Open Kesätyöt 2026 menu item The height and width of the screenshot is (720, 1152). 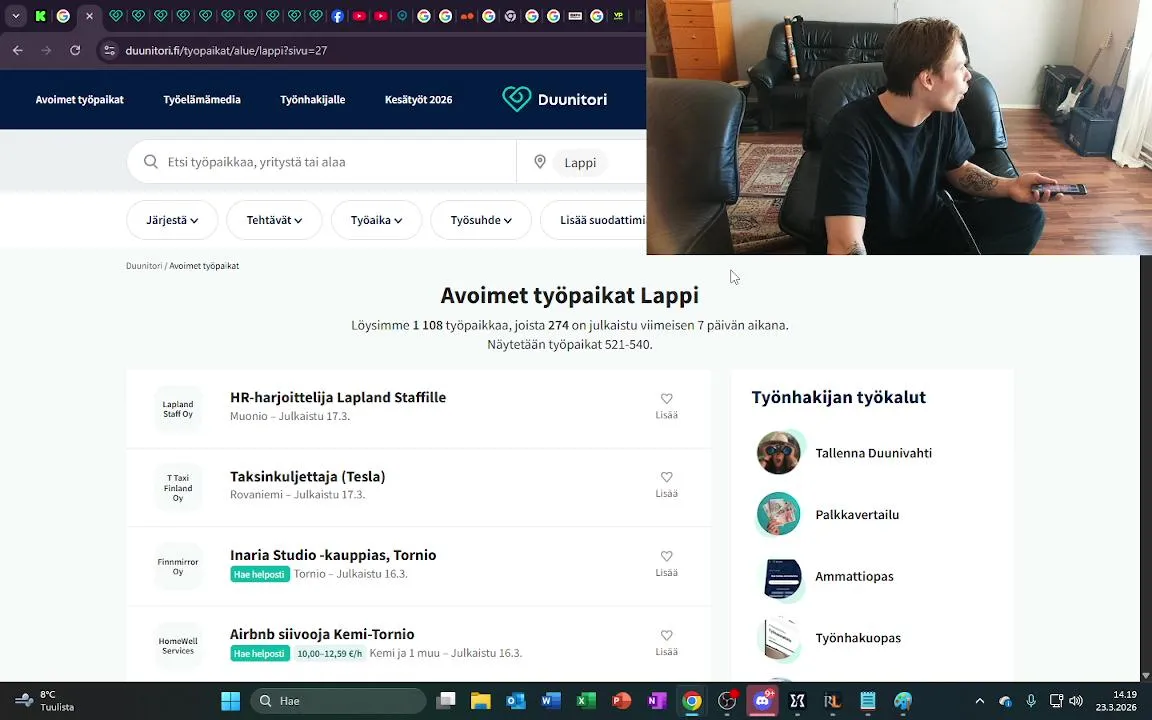[418, 99]
